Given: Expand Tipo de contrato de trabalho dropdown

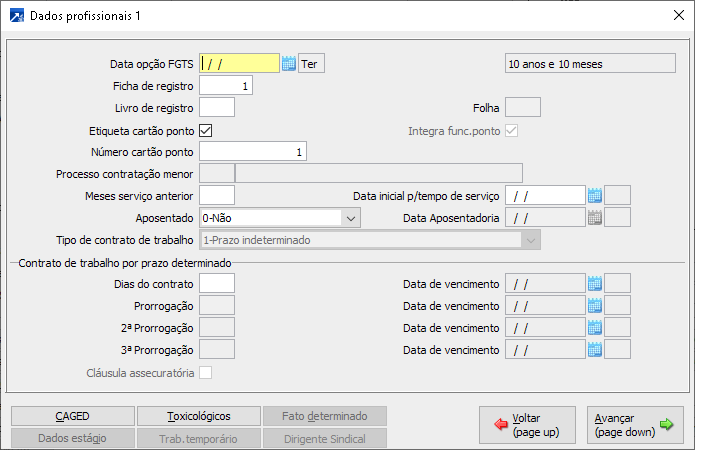Looking at the screenshot, I should tap(530, 239).
